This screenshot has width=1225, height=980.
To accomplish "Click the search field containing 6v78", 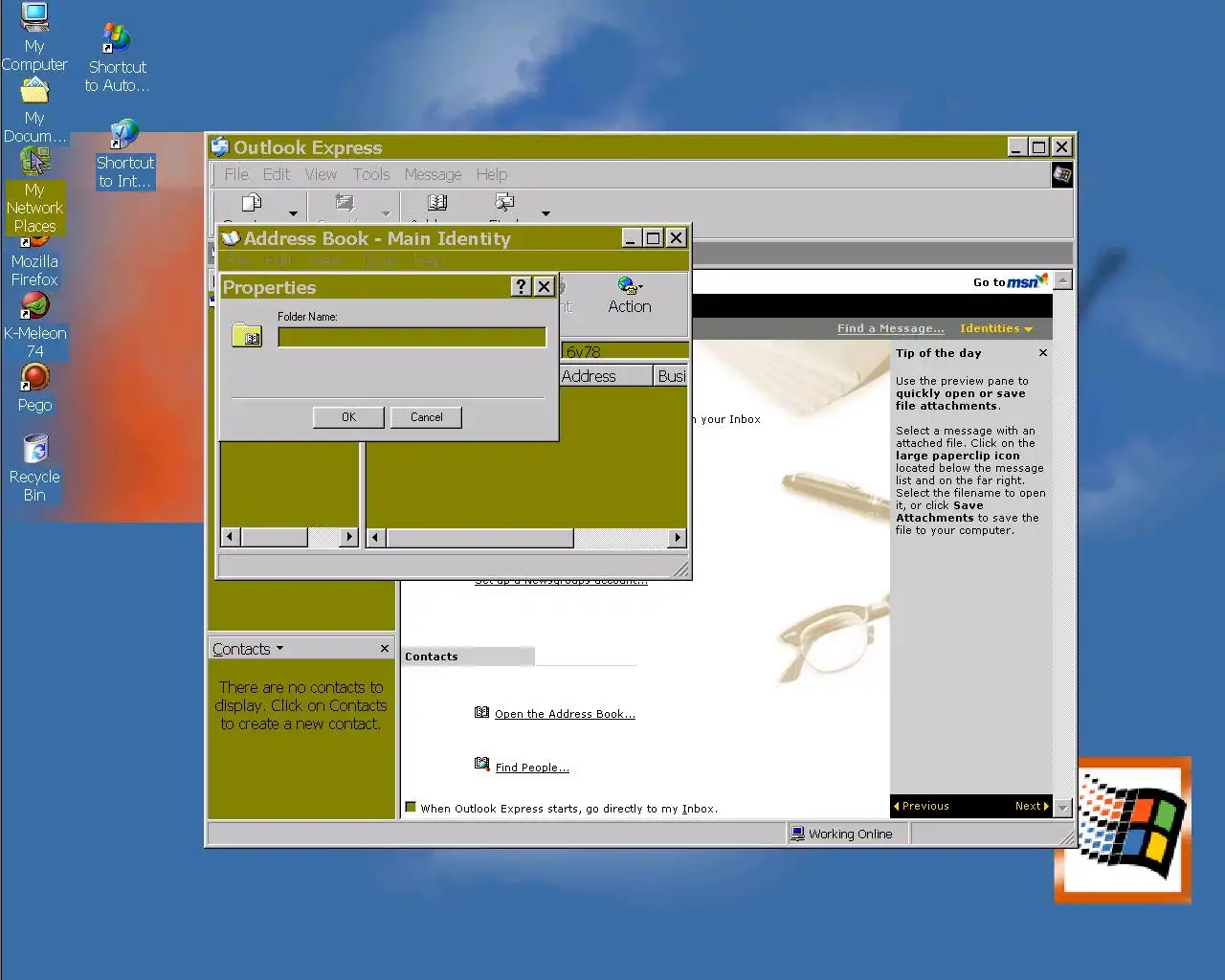I will click(625, 351).
